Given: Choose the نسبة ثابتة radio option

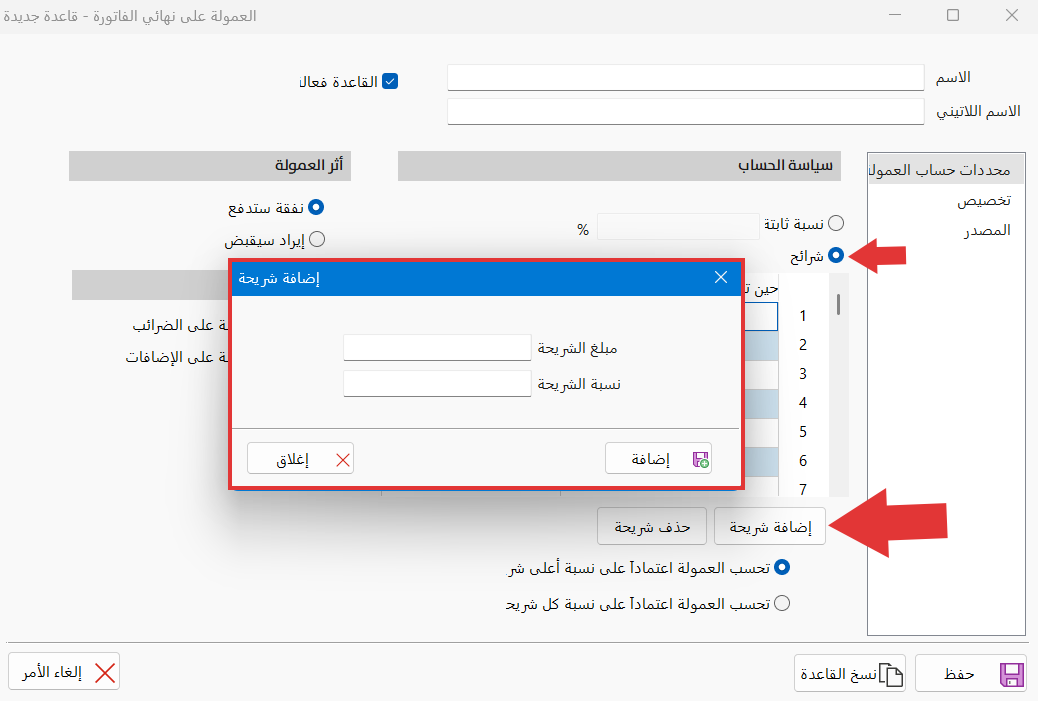Looking at the screenshot, I should 836,223.
